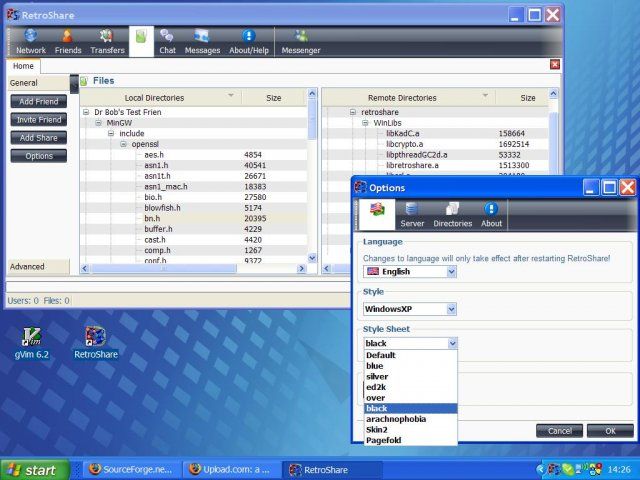Collapse the openssl folder node
Image resolution: width=640 pixels, height=480 pixels.
point(123,144)
